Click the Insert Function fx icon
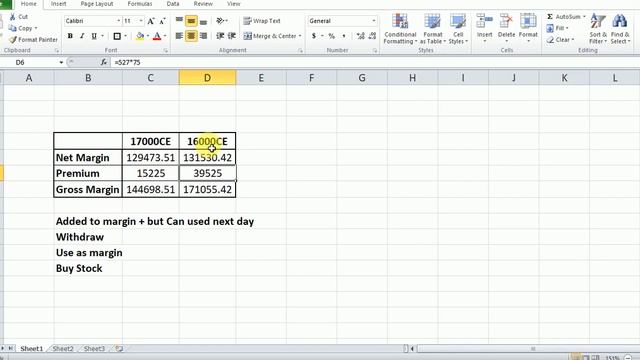Screen dimensions: 640x360 click(x=104, y=62)
